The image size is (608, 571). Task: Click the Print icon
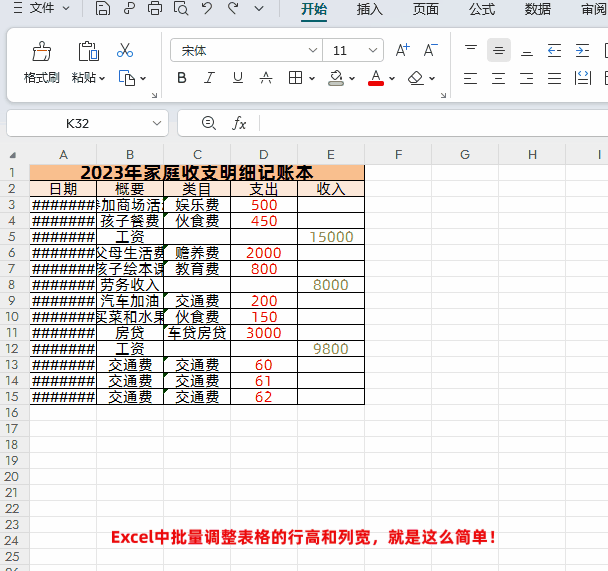click(155, 8)
